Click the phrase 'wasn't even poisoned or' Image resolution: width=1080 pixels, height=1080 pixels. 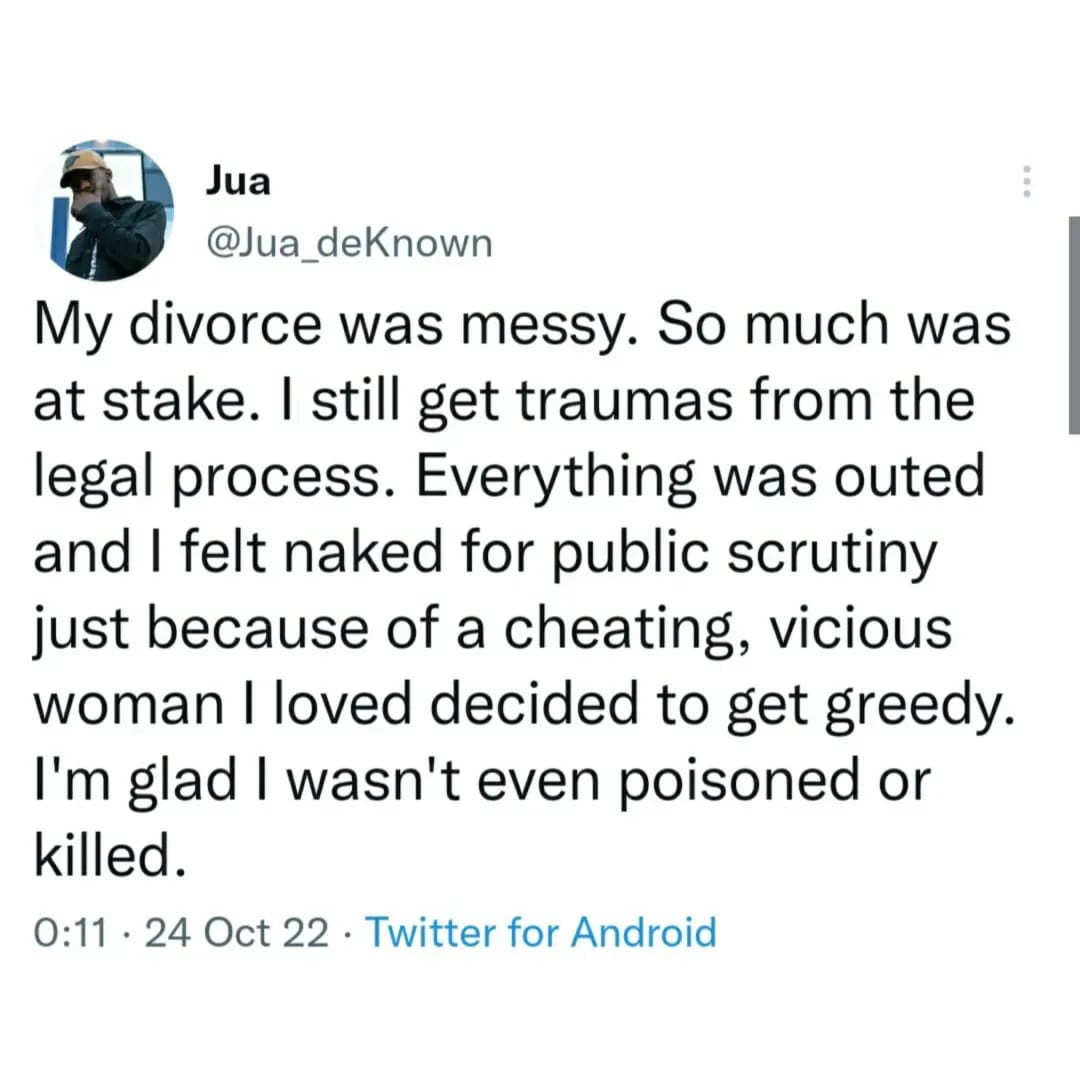click(609, 781)
